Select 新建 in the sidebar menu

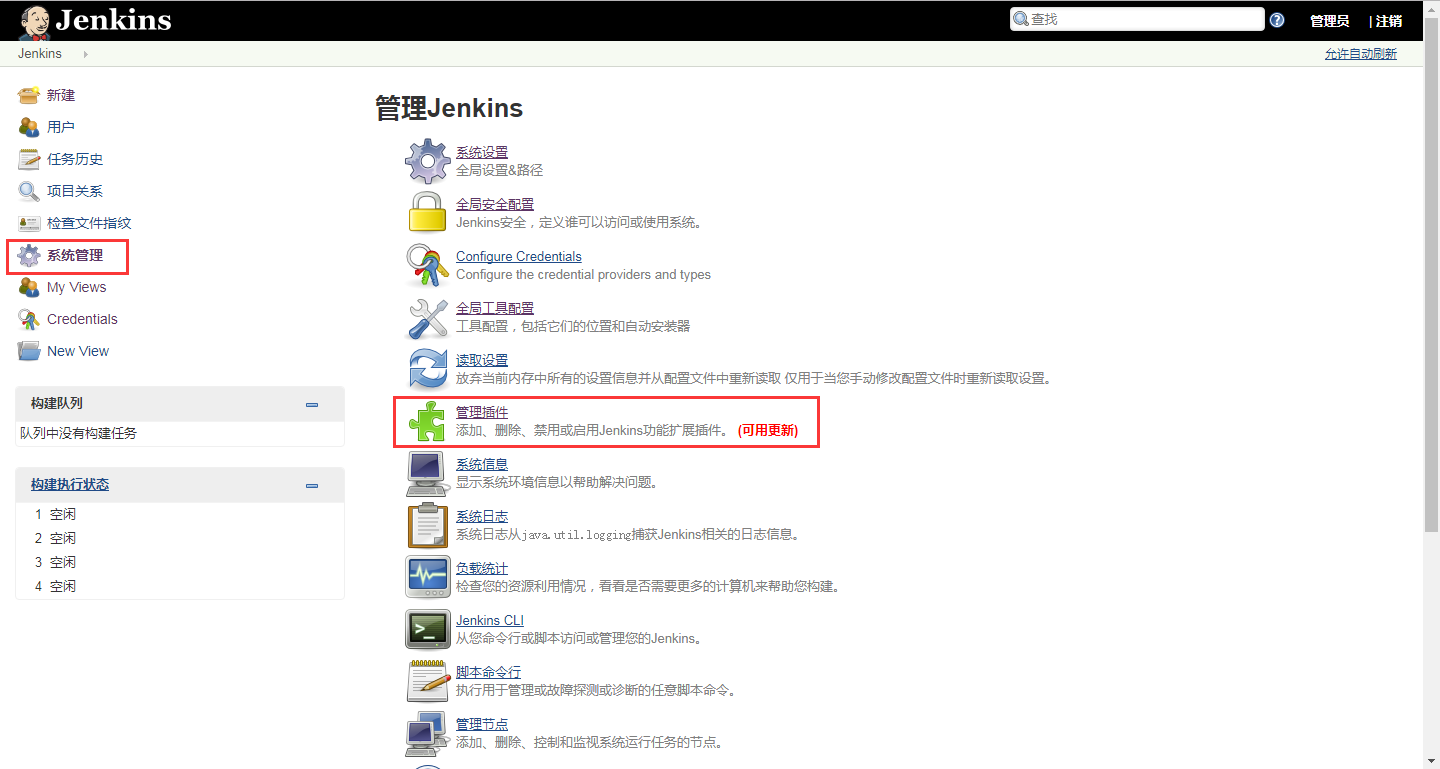click(61, 95)
